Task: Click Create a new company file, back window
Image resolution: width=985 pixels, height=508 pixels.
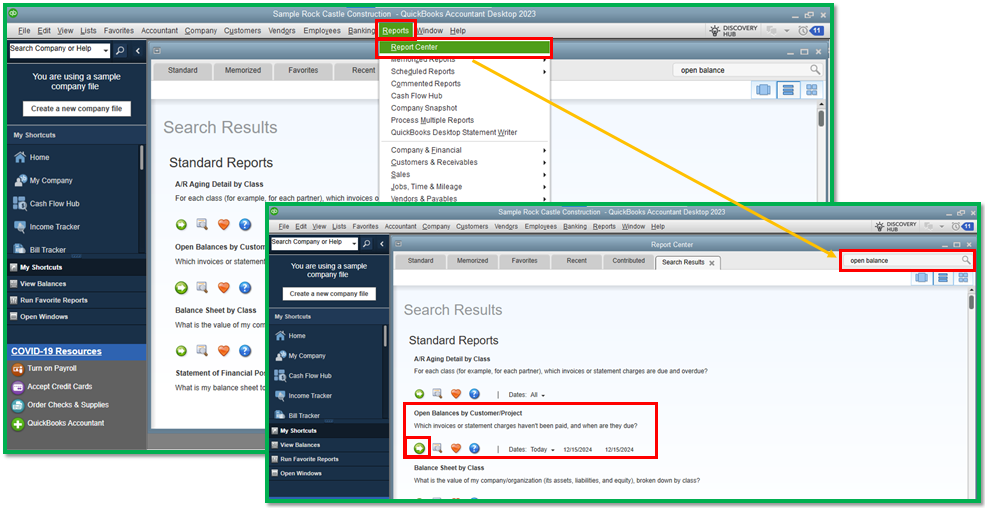Action: point(77,109)
